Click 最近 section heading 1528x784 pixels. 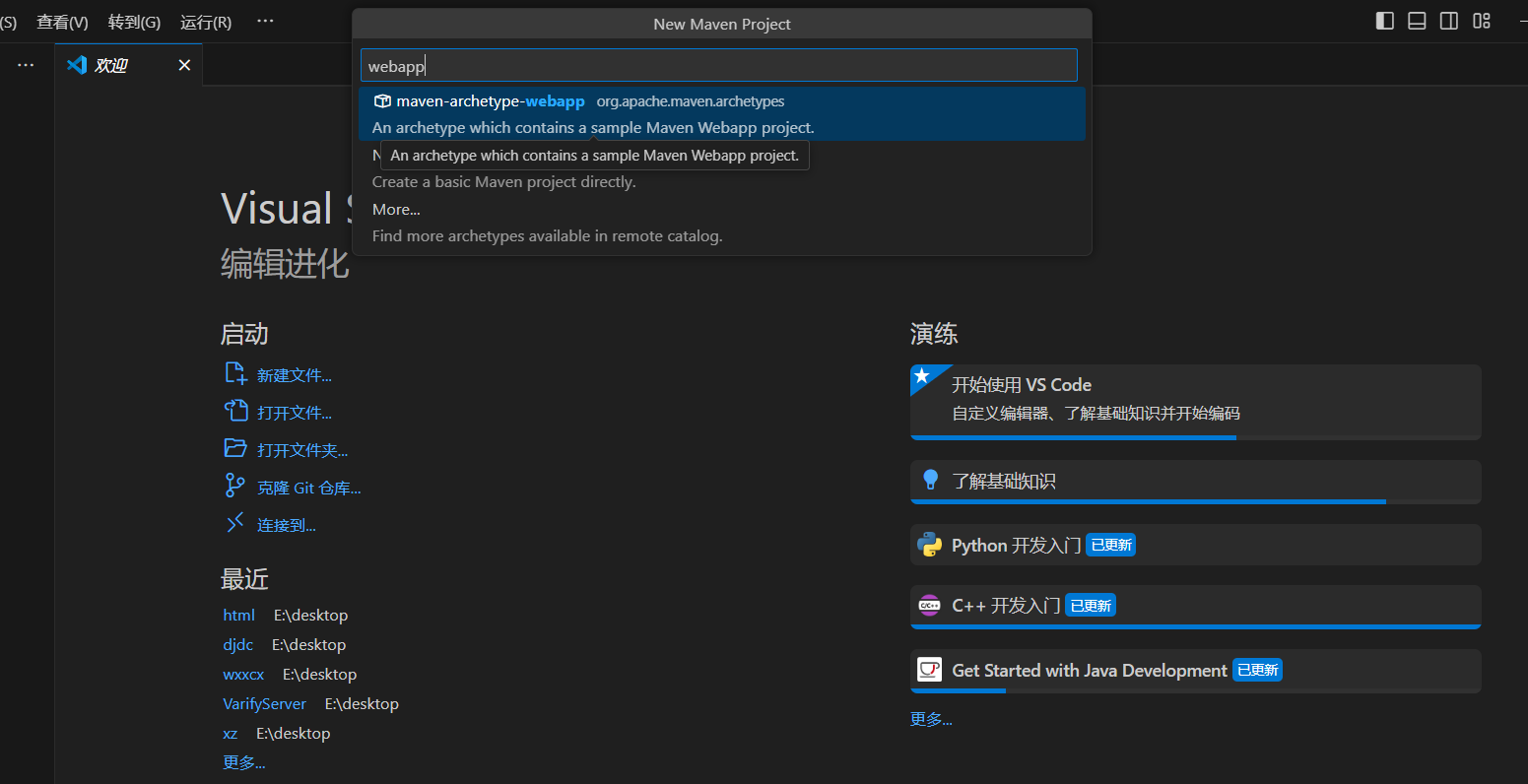pyautogui.click(x=244, y=579)
